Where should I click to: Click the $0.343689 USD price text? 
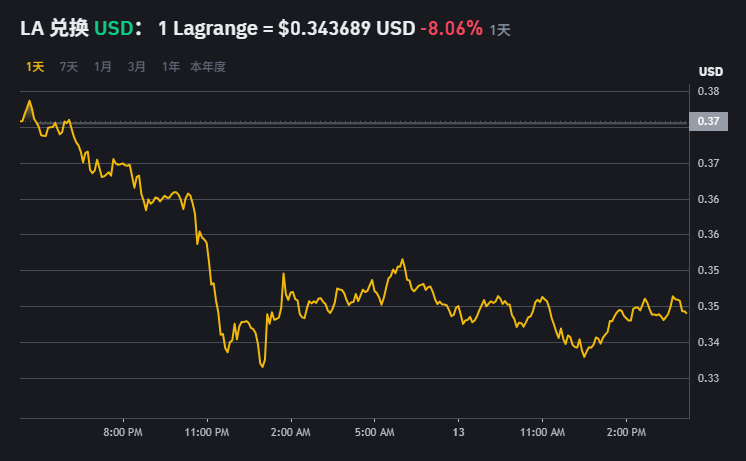click(x=347, y=29)
